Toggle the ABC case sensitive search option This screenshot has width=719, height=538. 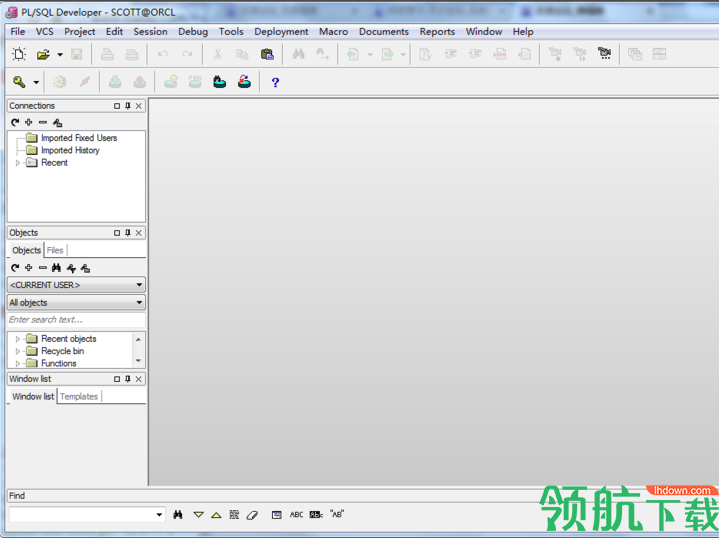[x=296, y=515]
